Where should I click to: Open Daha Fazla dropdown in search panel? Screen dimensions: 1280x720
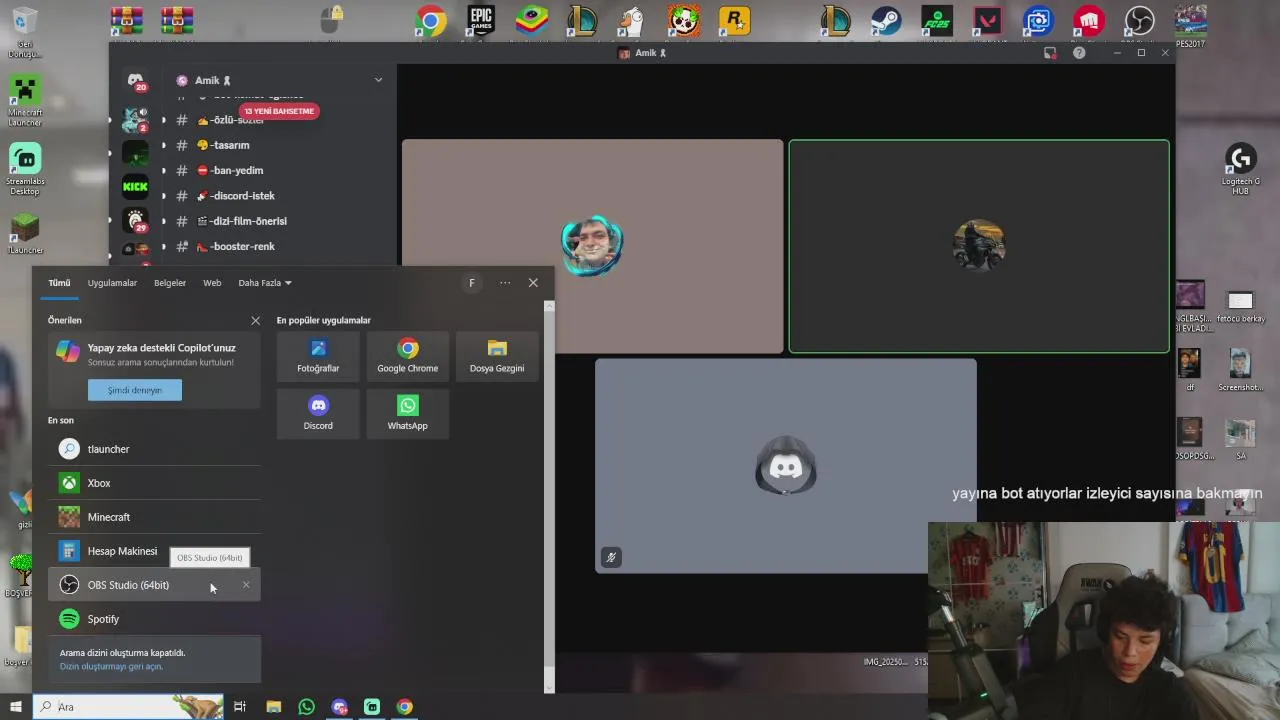click(265, 283)
